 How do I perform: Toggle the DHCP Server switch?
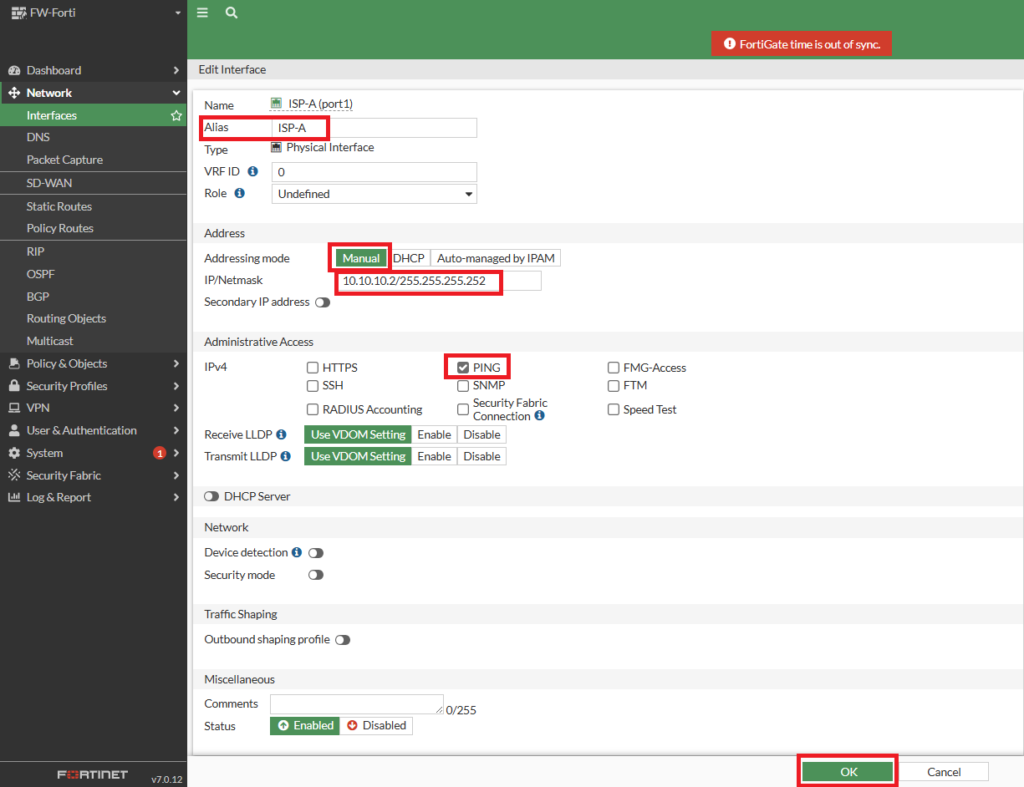click(x=212, y=497)
